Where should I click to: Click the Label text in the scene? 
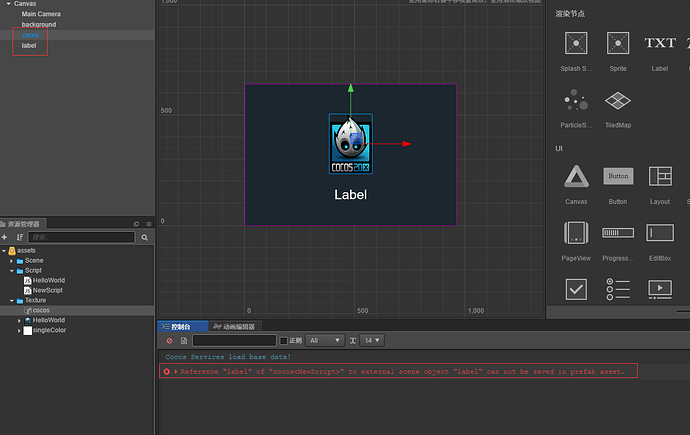(350, 195)
